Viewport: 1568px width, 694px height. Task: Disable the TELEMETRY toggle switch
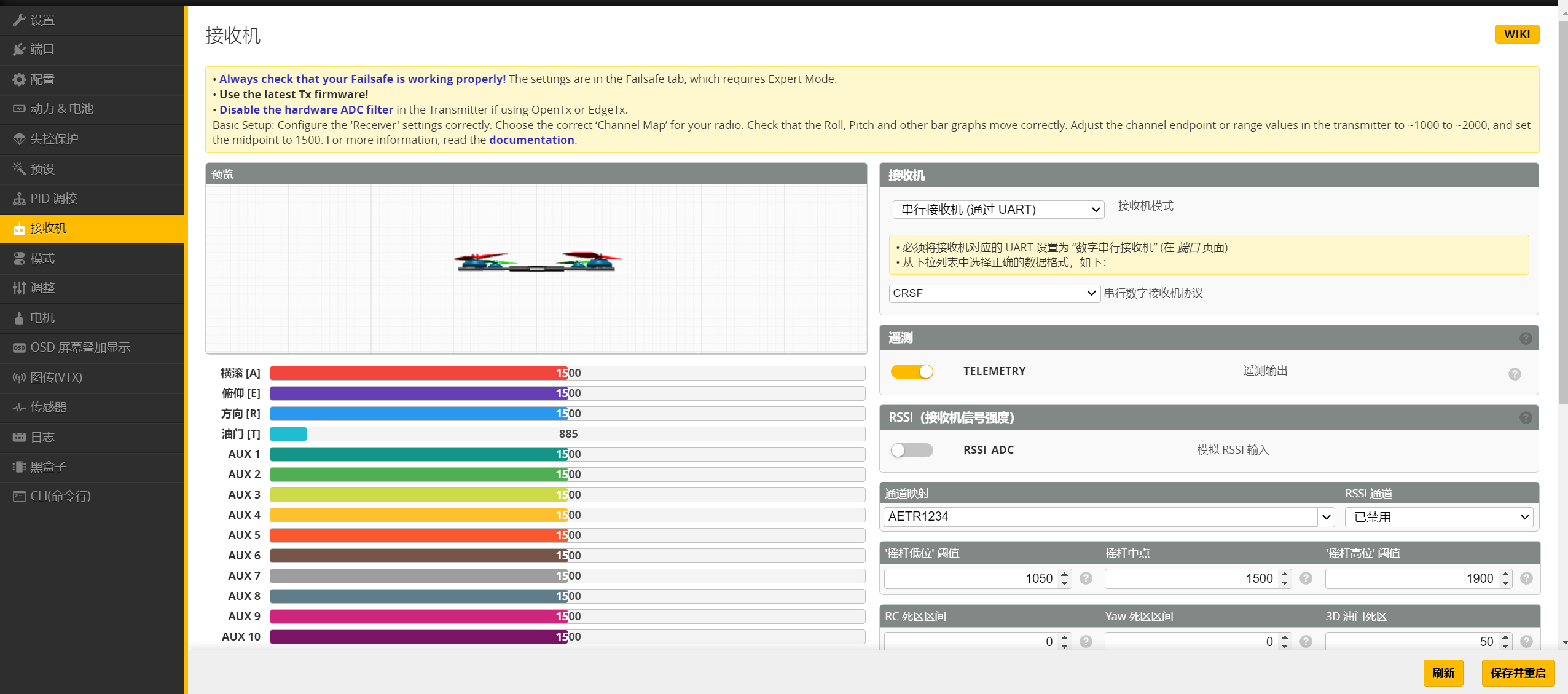pos(912,371)
